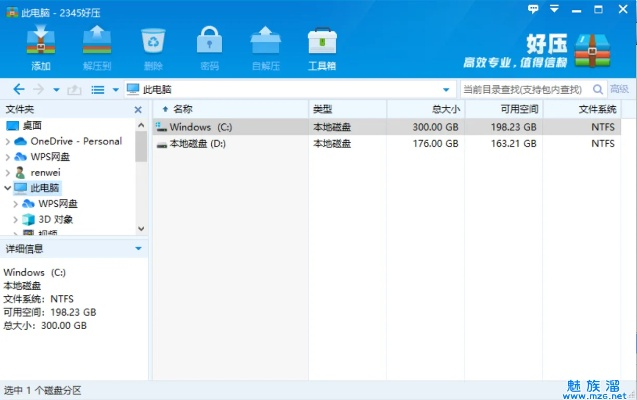Click the app icon in the title bar
637x400 pixels.
[x=12, y=13]
